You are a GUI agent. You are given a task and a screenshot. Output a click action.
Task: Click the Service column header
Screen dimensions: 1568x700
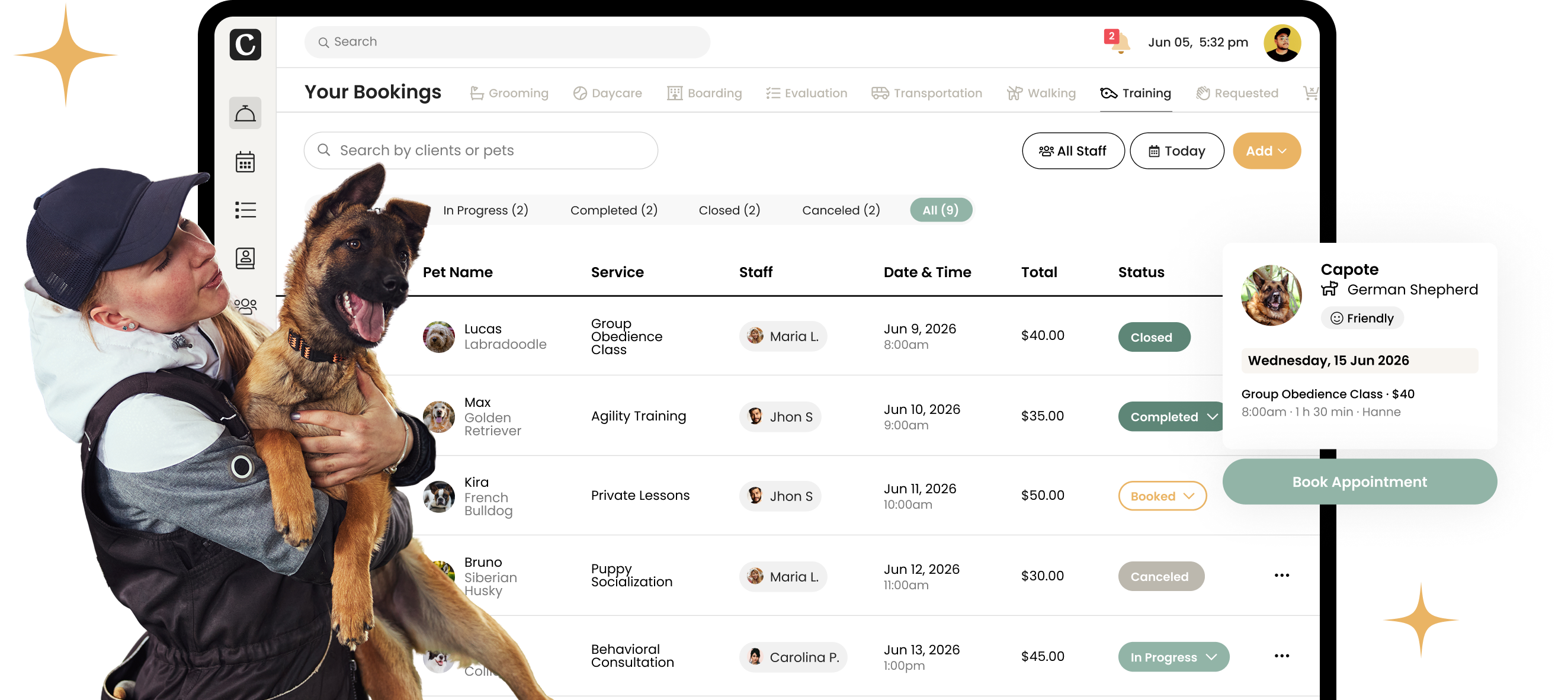coord(617,272)
